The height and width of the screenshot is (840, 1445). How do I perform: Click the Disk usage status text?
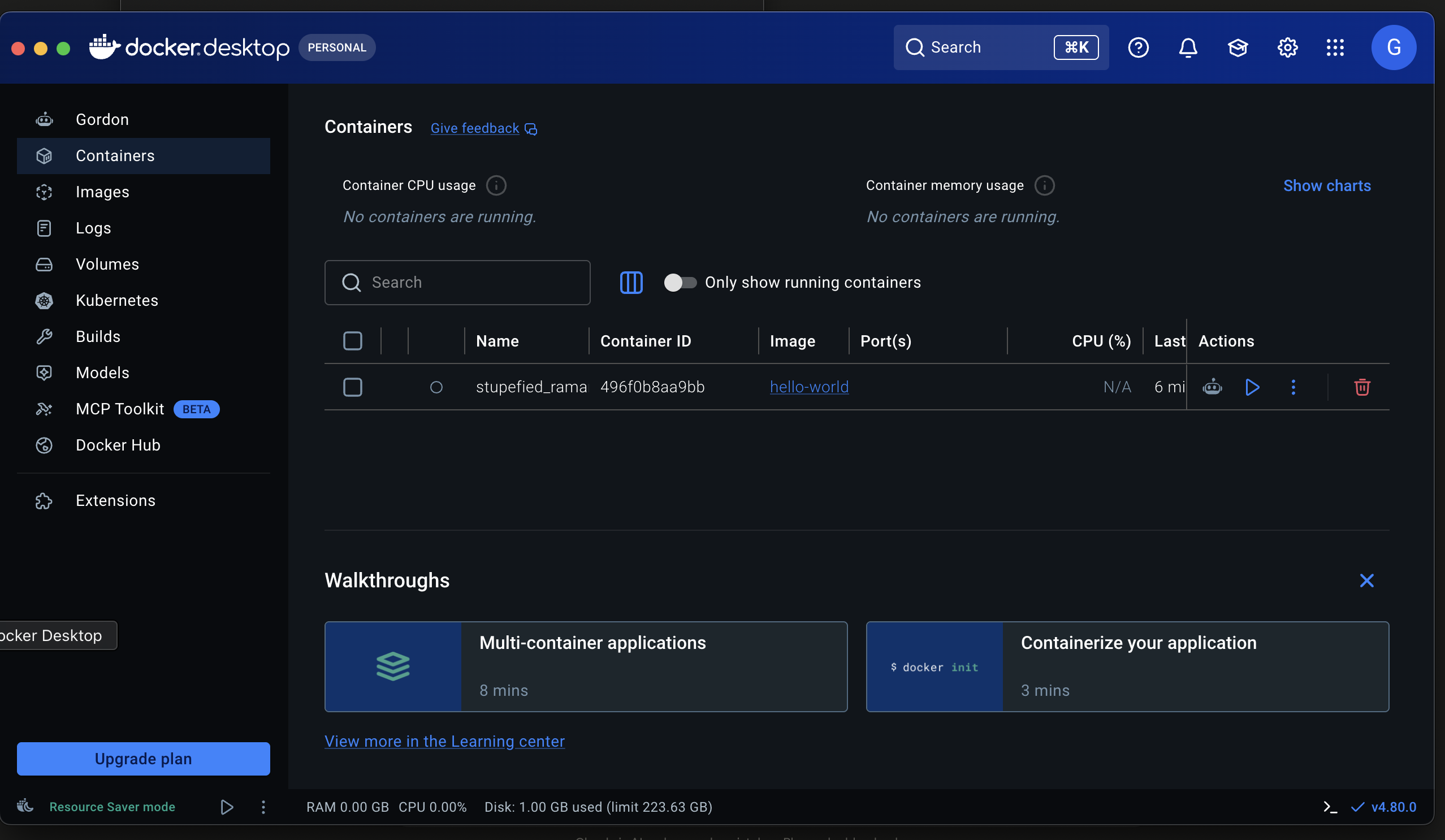coord(598,807)
